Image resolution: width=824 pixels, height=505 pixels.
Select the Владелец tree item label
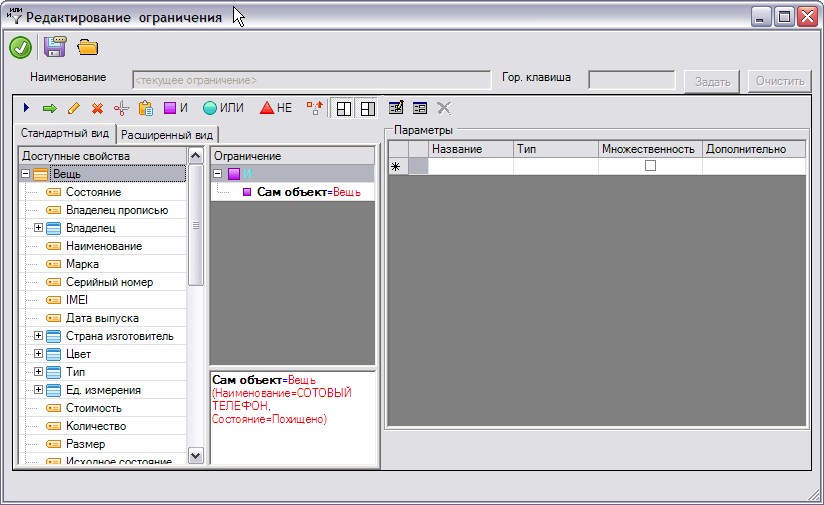coord(90,228)
